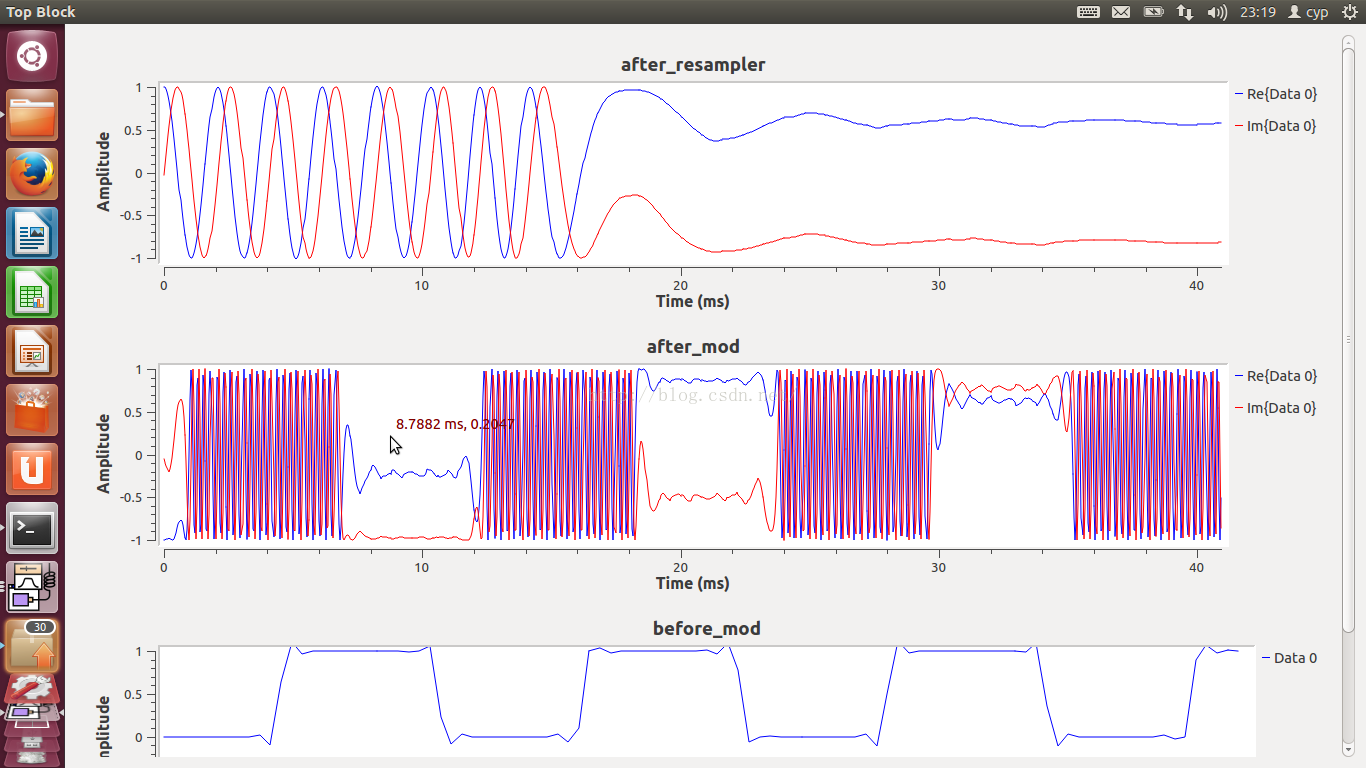Viewport: 1366px width, 768px height.
Task: Click the vertical scrollbar on the right edge
Action: tap(1348, 340)
